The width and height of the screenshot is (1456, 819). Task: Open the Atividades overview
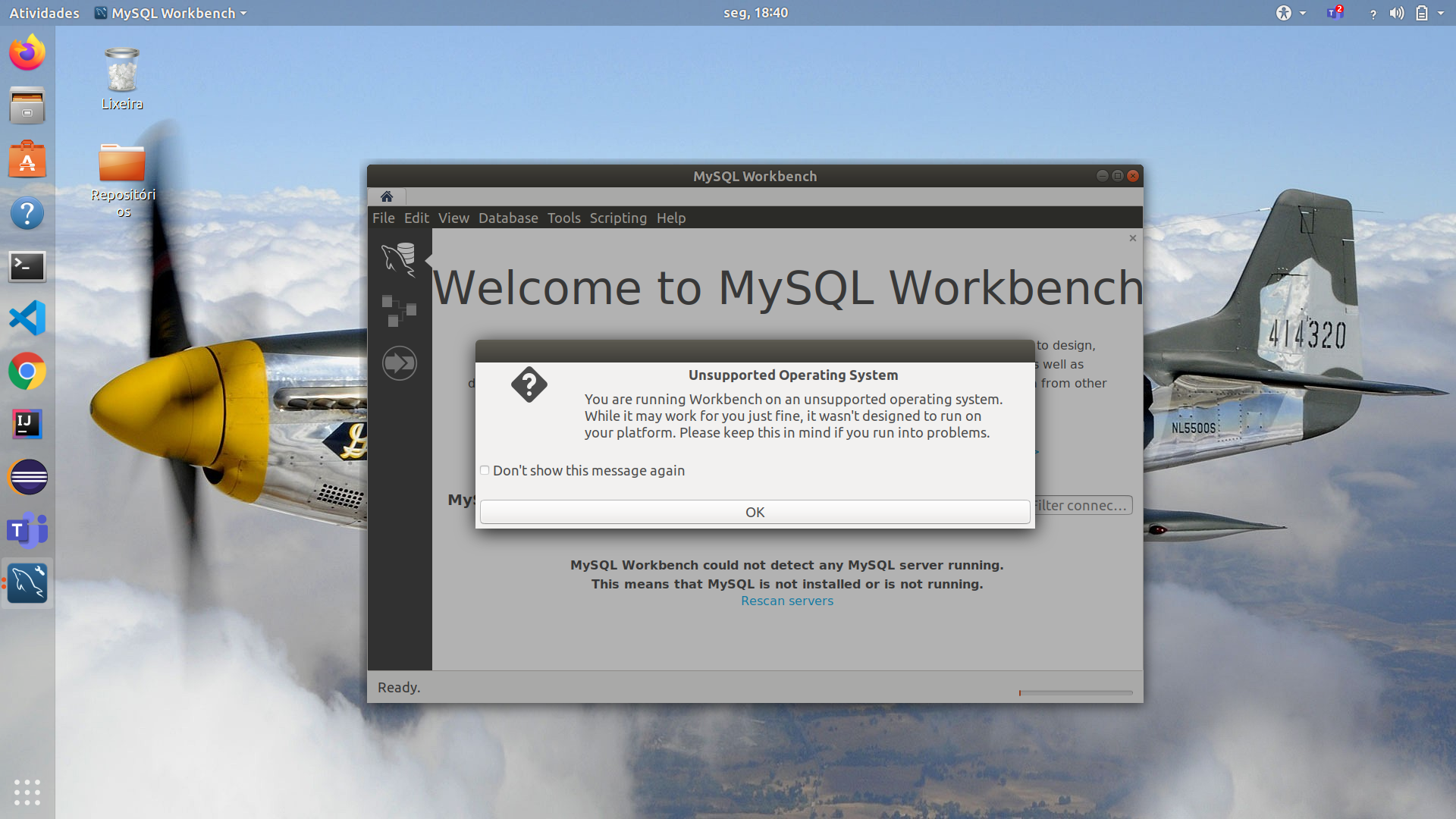(x=44, y=13)
